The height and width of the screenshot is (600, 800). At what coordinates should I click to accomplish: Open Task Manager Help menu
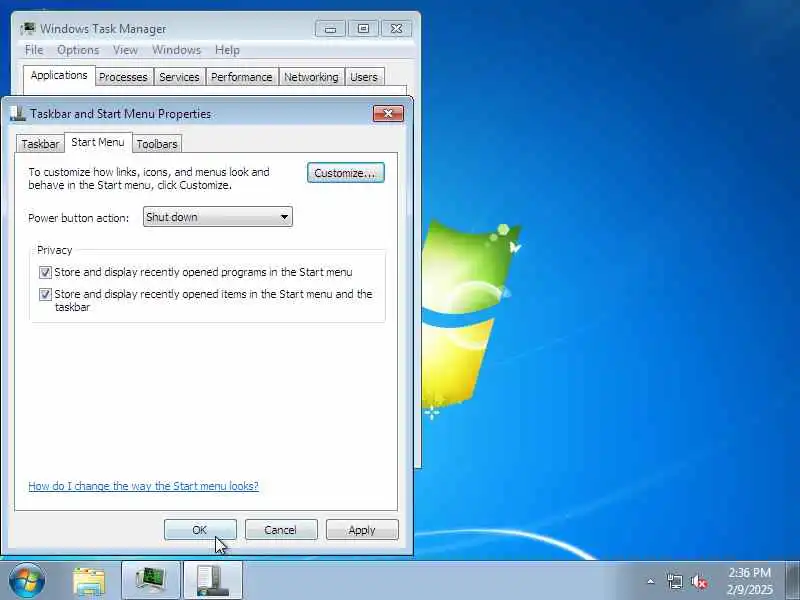coord(227,50)
